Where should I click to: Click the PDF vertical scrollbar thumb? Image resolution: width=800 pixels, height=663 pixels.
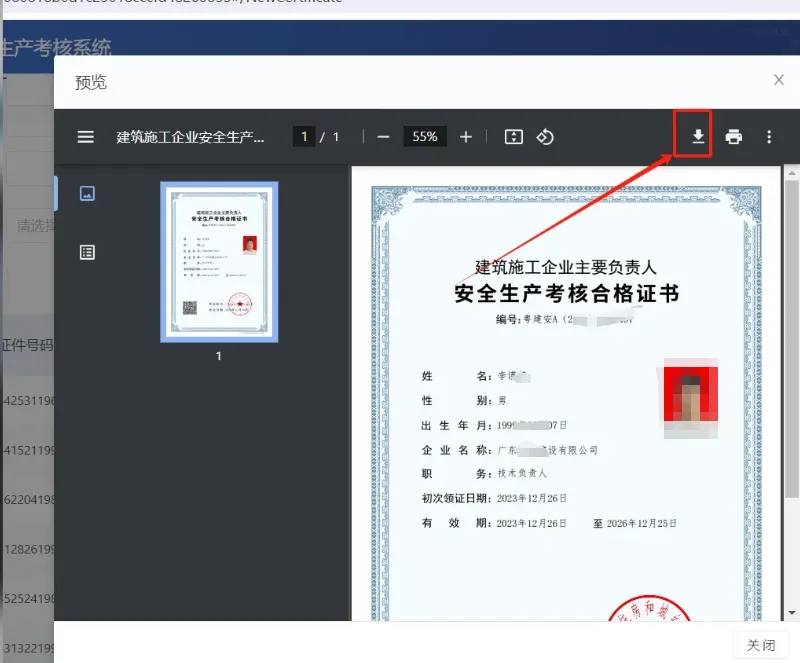pyautogui.click(x=792, y=339)
